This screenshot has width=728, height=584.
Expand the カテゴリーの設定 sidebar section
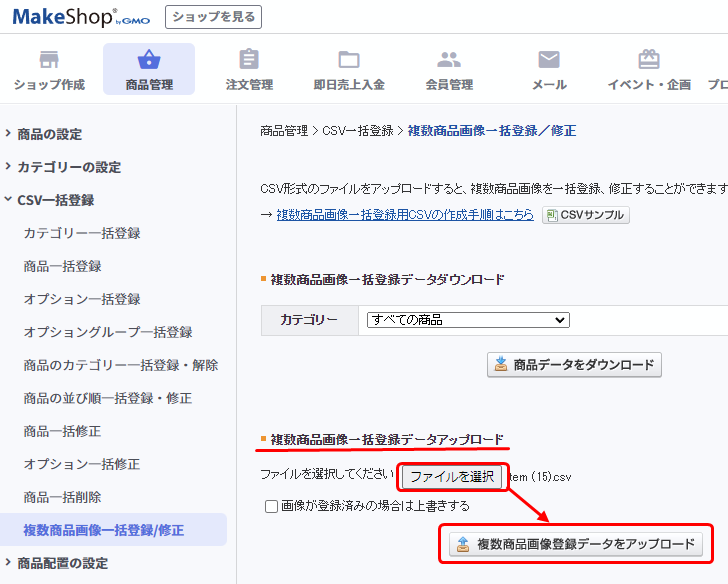point(68,167)
